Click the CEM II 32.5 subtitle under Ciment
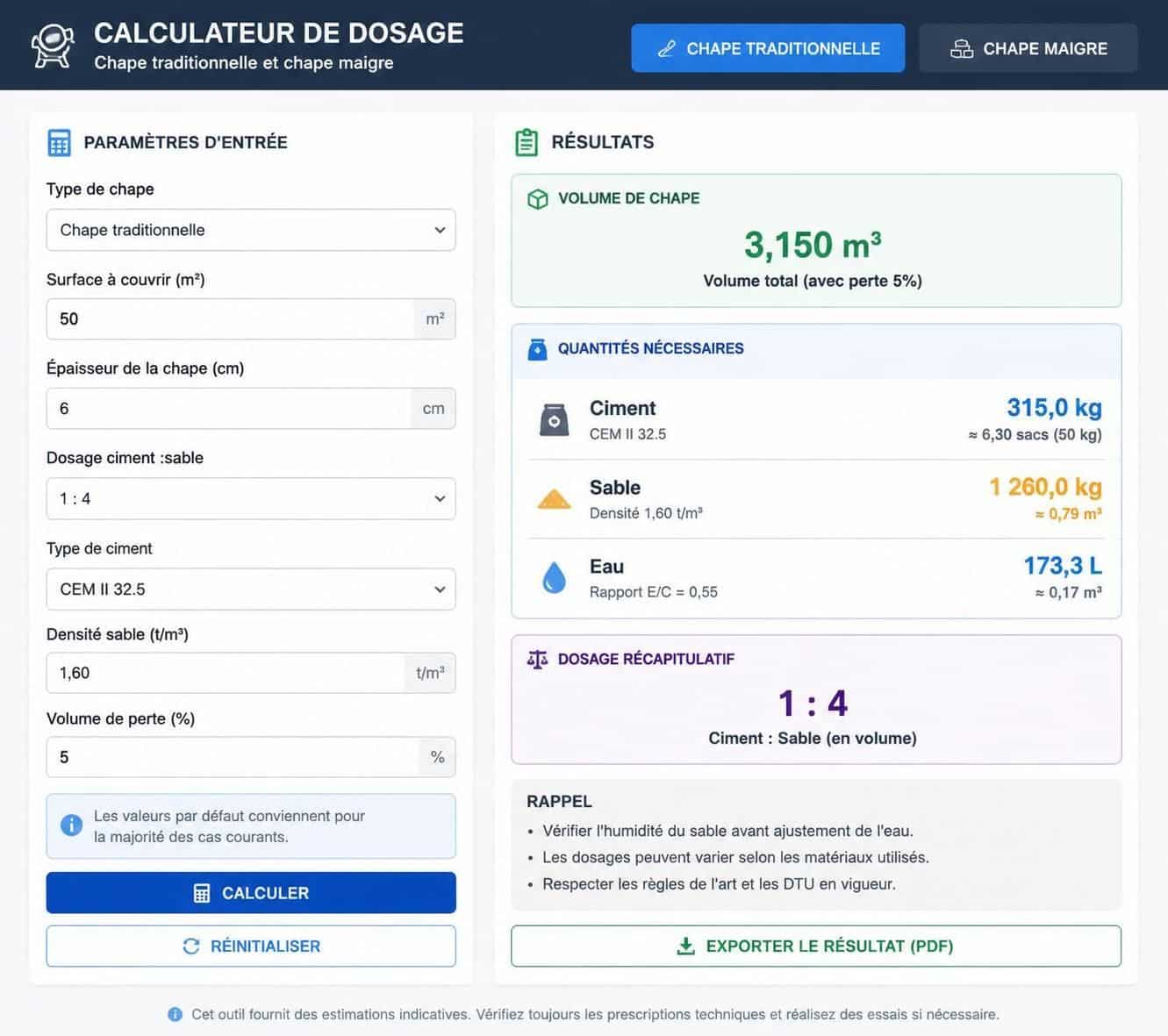Viewport: 1168px width, 1036px height. [627, 434]
